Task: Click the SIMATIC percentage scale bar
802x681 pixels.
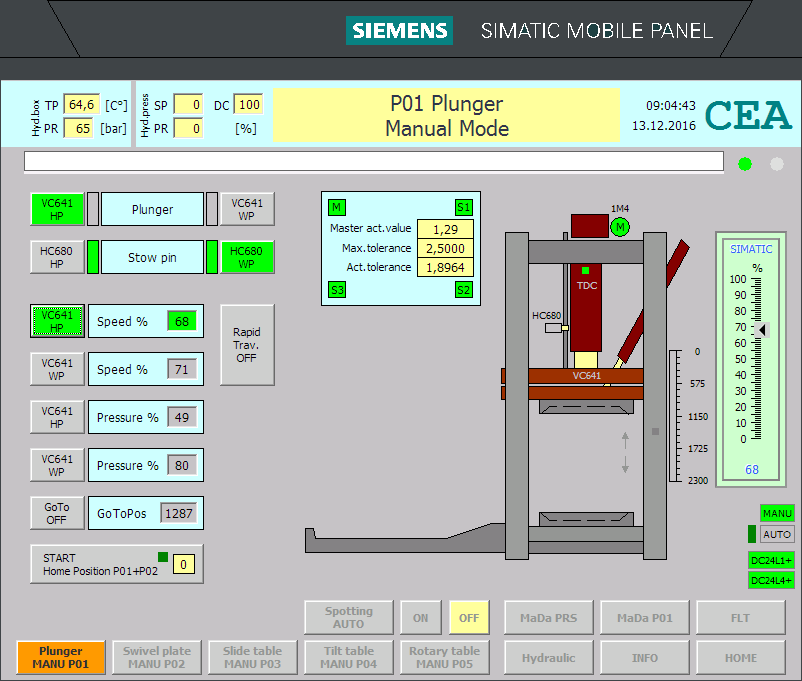Action: pos(756,359)
